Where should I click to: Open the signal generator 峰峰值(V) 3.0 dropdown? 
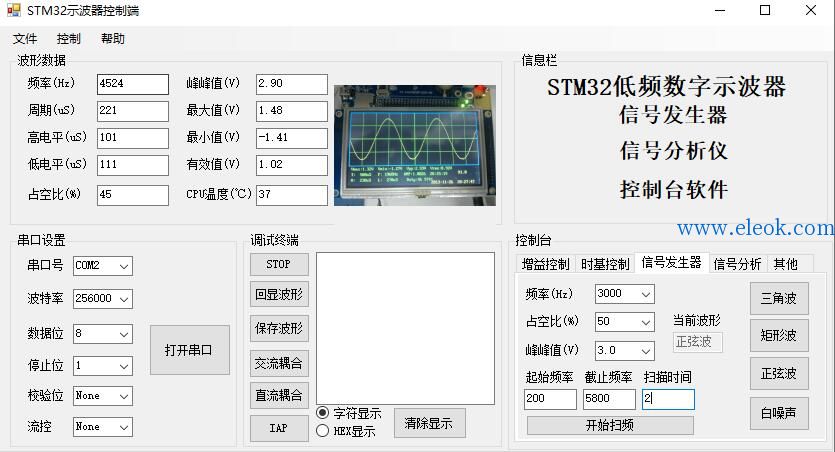(x=645, y=351)
